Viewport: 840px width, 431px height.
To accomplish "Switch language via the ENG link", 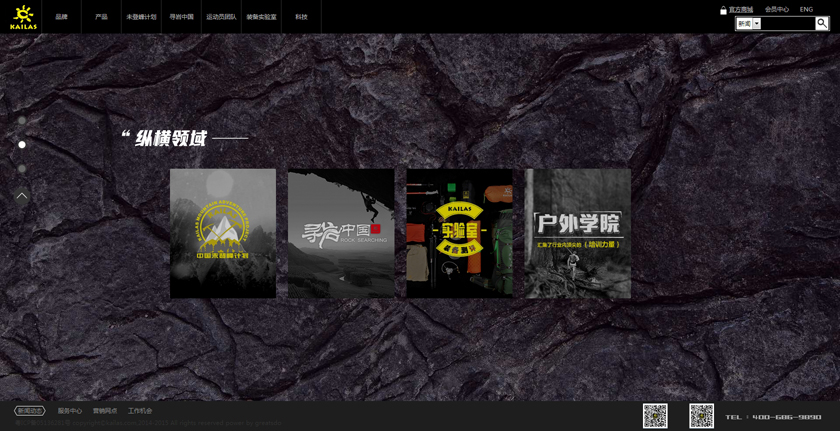I will 806,10.
